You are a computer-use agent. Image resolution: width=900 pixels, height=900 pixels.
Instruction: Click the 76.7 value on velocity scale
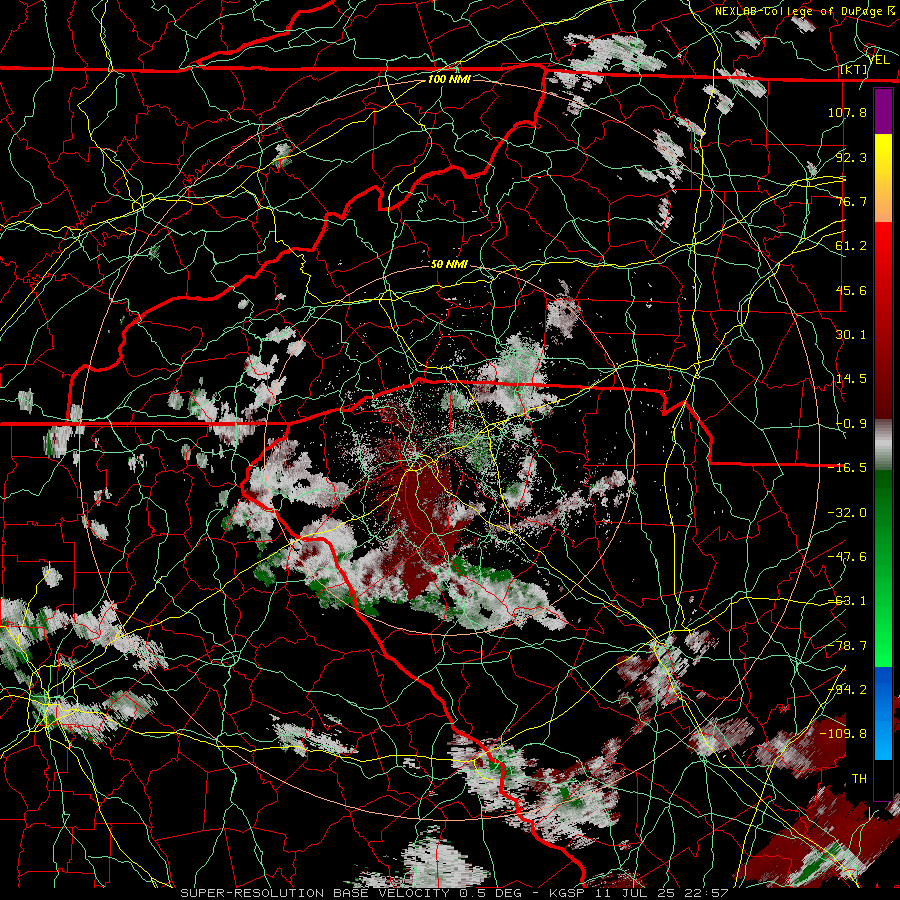(851, 201)
